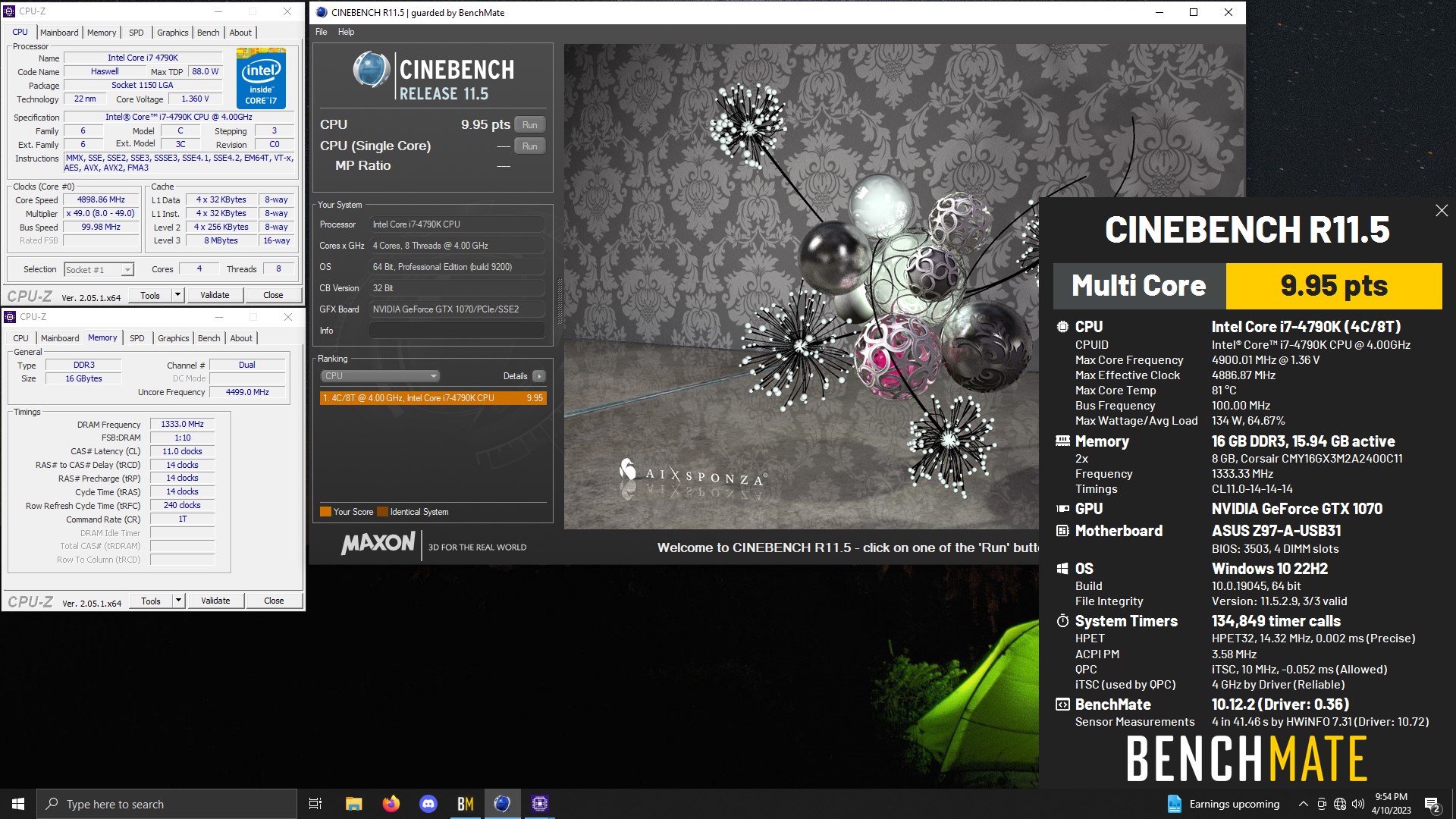Select CPU-Z taskbar icon

[540, 804]
